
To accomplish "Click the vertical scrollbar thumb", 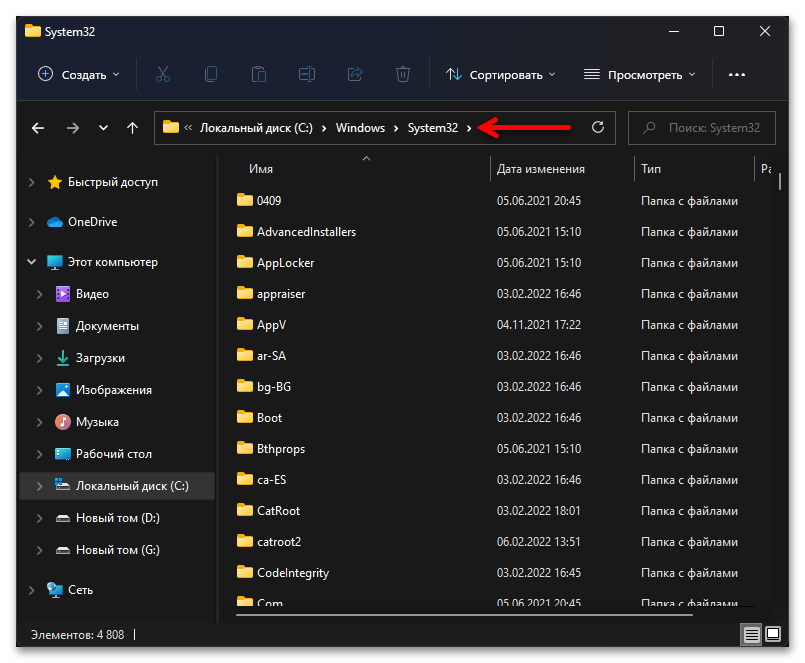I will point(780,182).
